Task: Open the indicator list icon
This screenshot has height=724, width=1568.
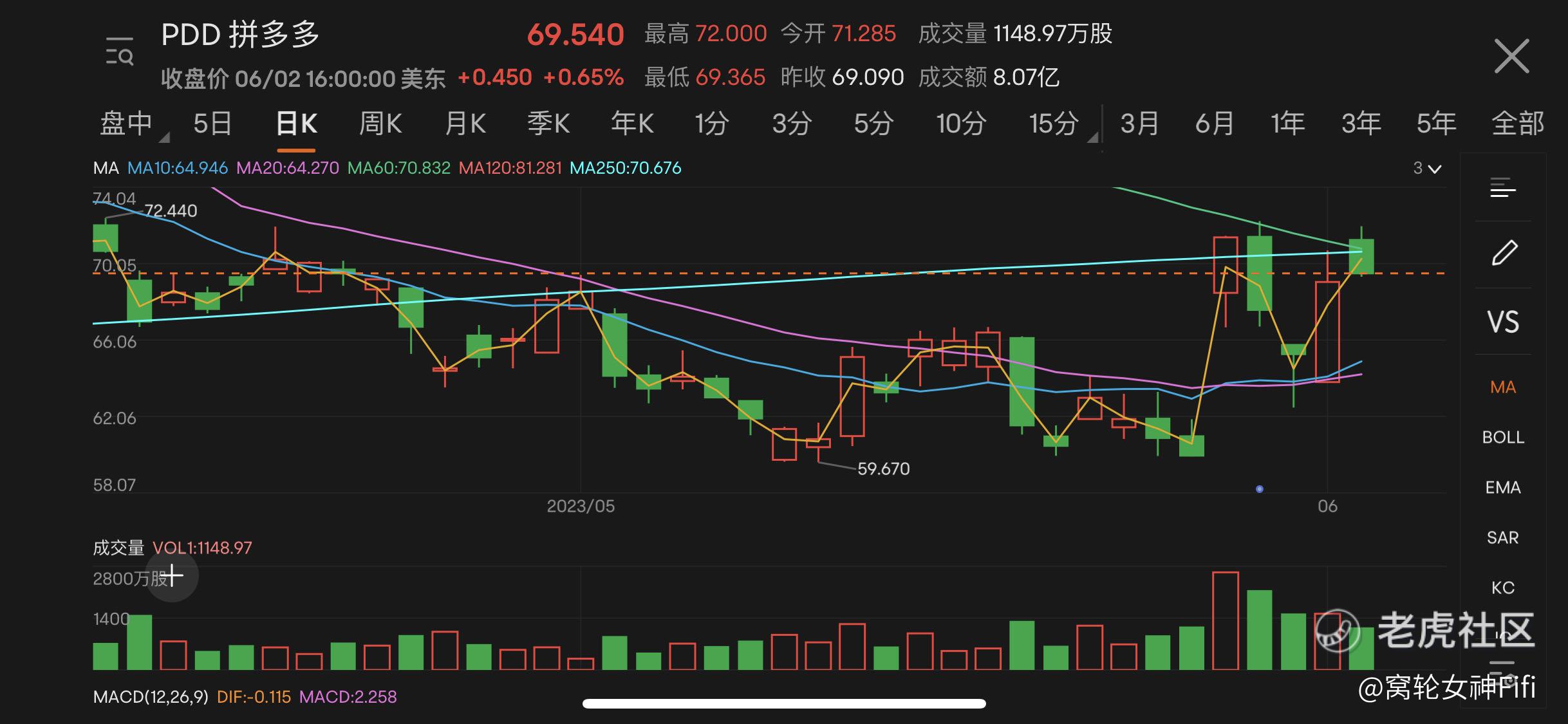Action: pyautogui.click(x=1503, y=188)
